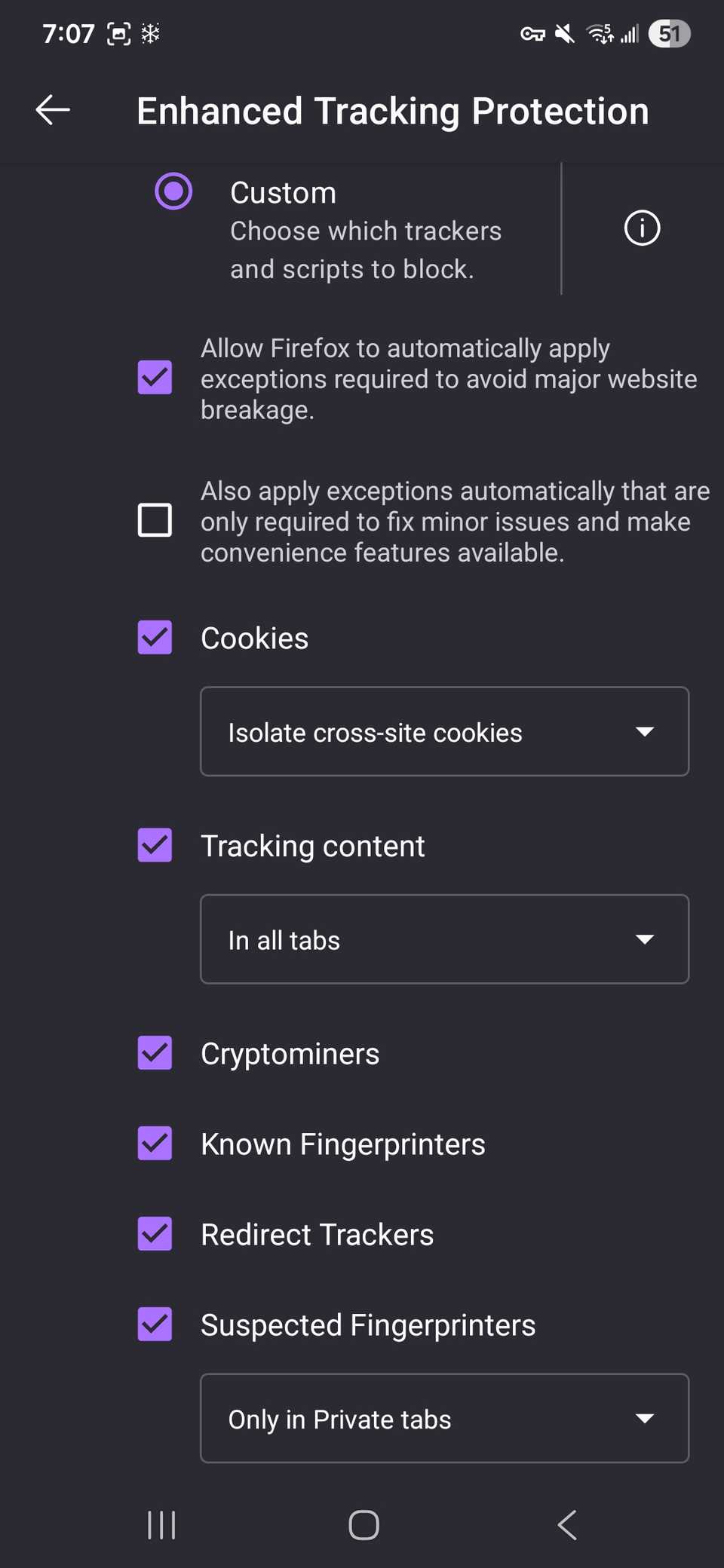Open the Custom protection info icon

pos(642,228)
